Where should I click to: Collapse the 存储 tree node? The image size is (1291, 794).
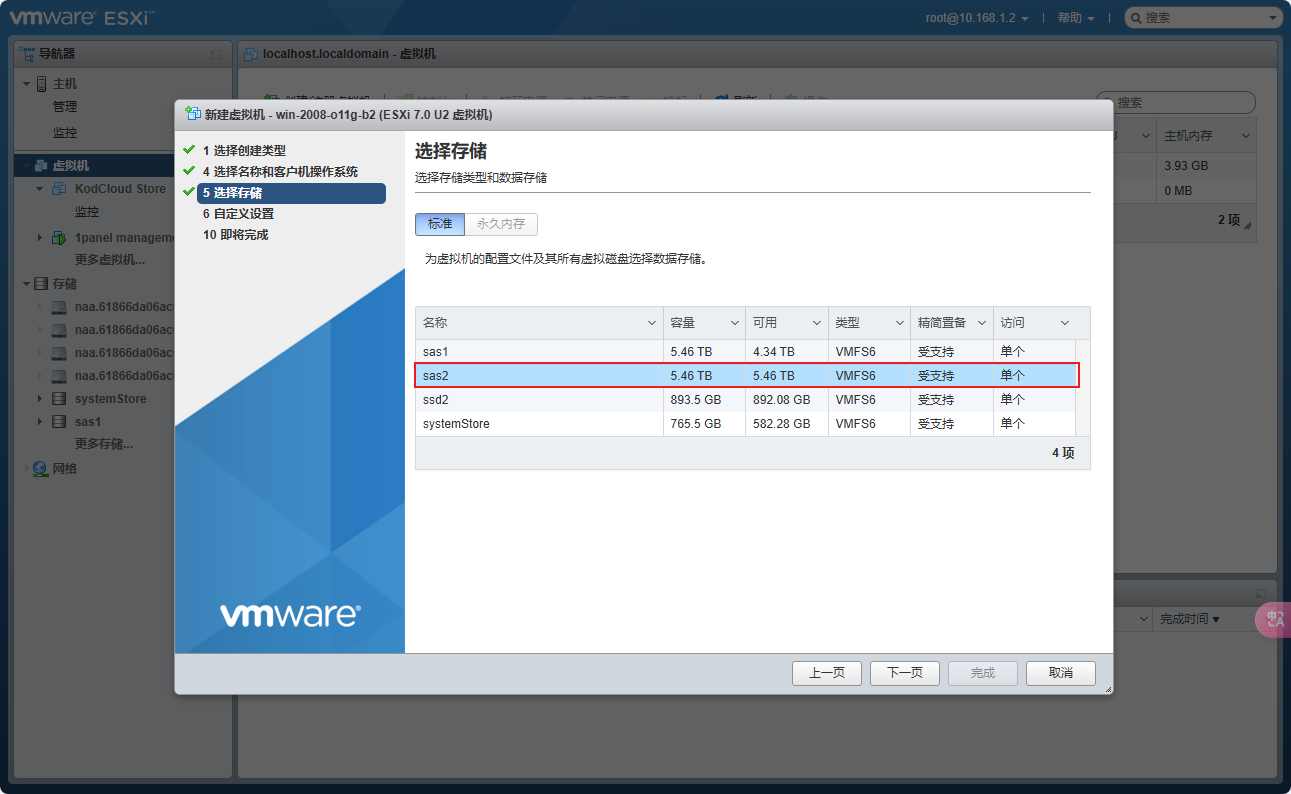26,285
